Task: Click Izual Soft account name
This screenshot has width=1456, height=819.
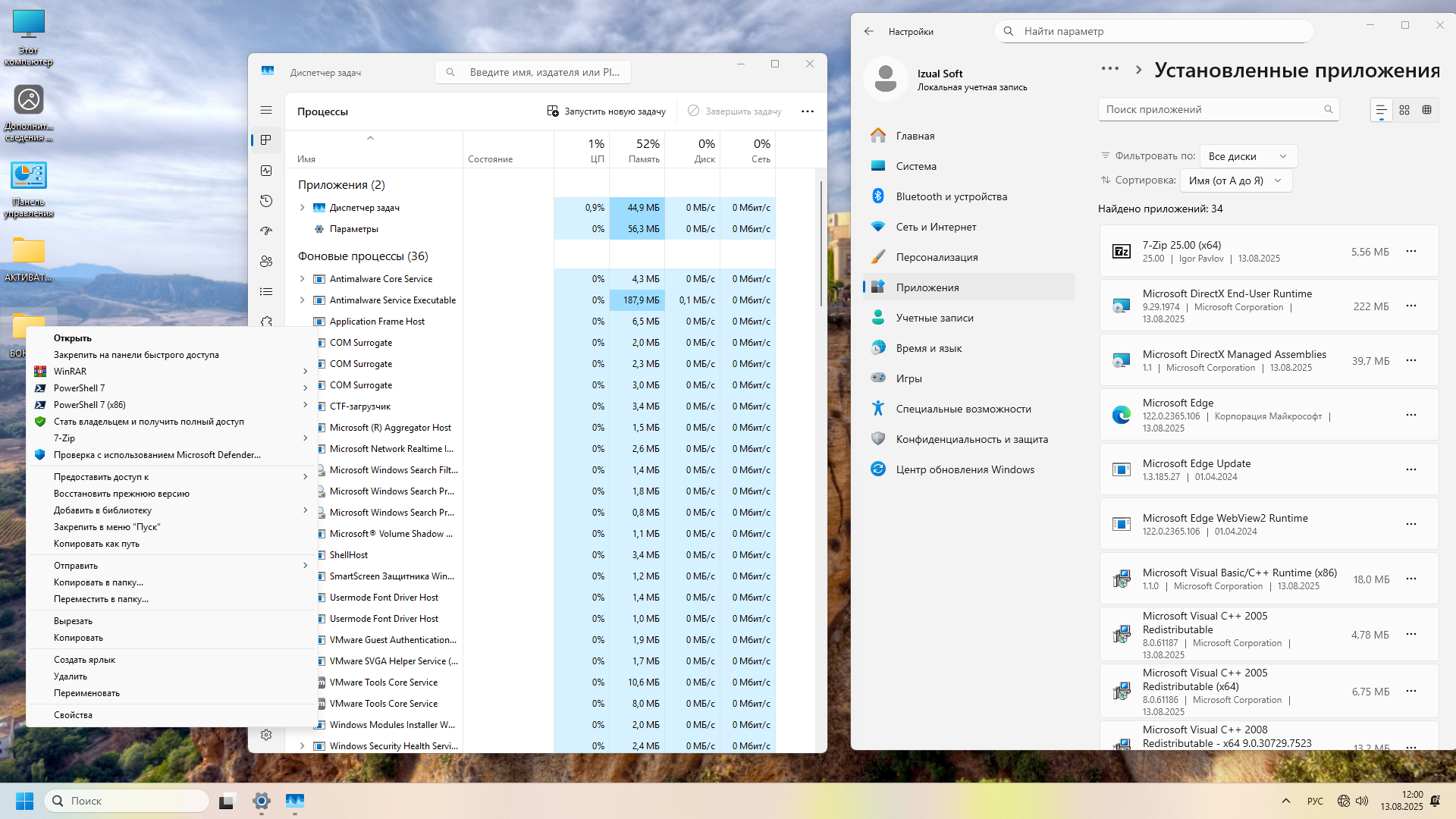Action: click(x=940, y=74)
